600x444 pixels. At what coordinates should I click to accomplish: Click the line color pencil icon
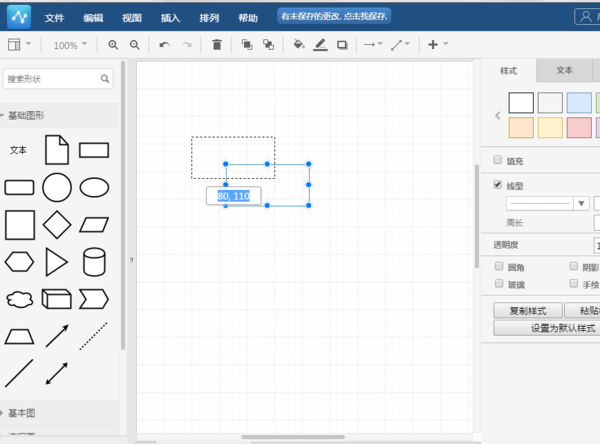click(x=320, y=45)
